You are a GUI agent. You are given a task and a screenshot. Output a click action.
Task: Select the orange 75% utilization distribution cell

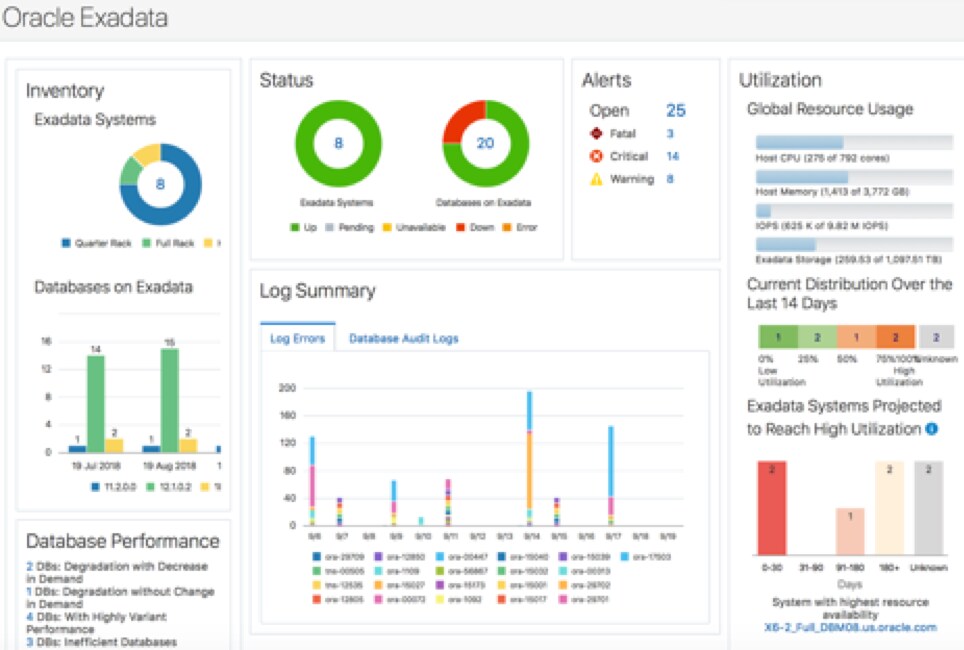(896, 337)
